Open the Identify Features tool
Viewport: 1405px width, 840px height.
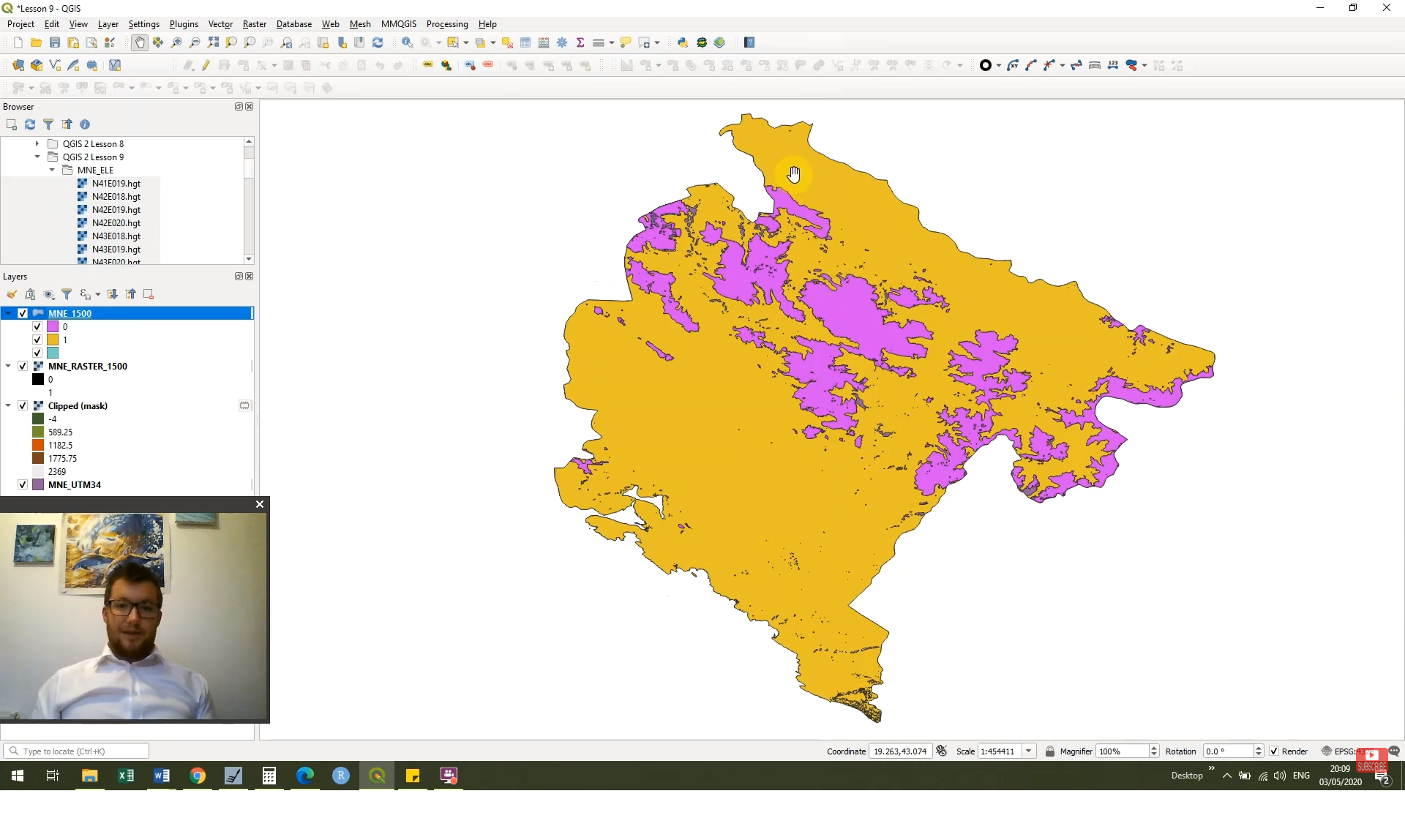(407, 42)
